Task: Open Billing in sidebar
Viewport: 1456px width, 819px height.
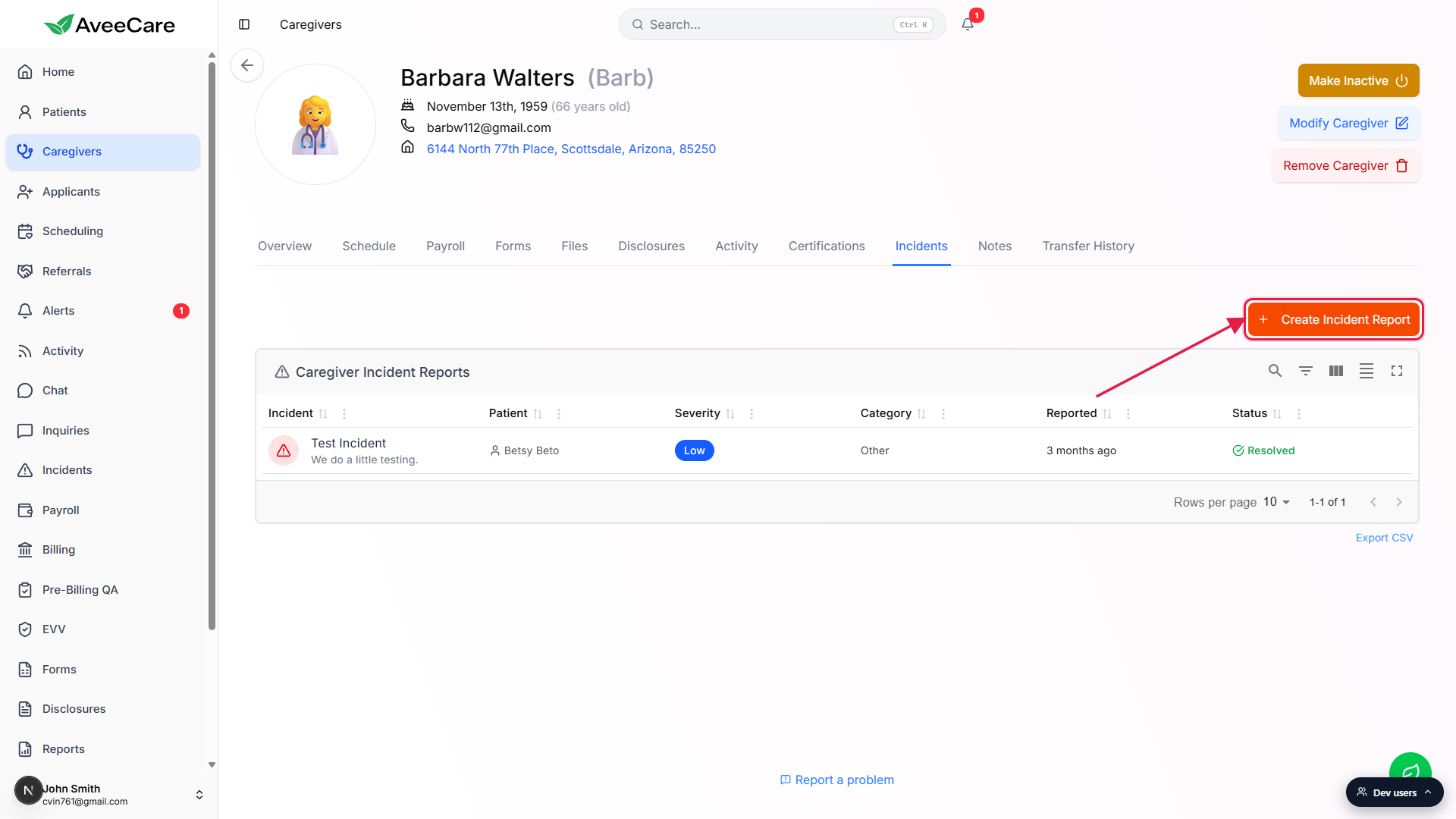Action: click(x=103, y=550)
